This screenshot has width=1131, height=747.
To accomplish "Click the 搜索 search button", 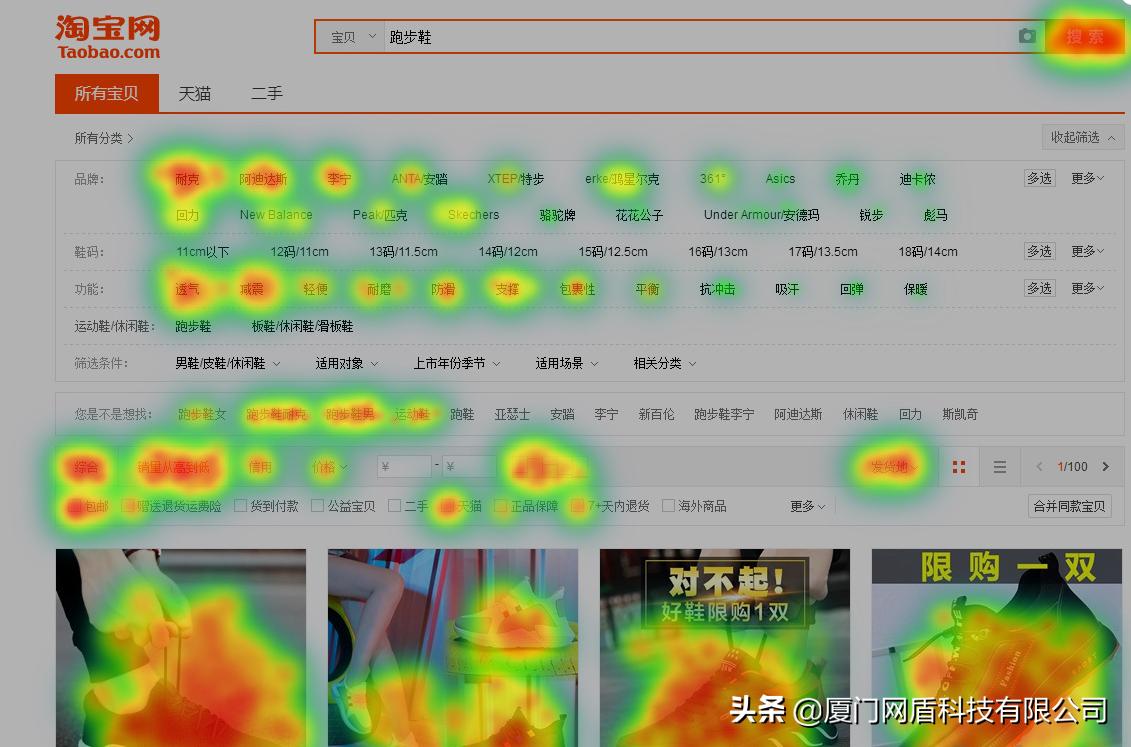I will pos(1086,36).
